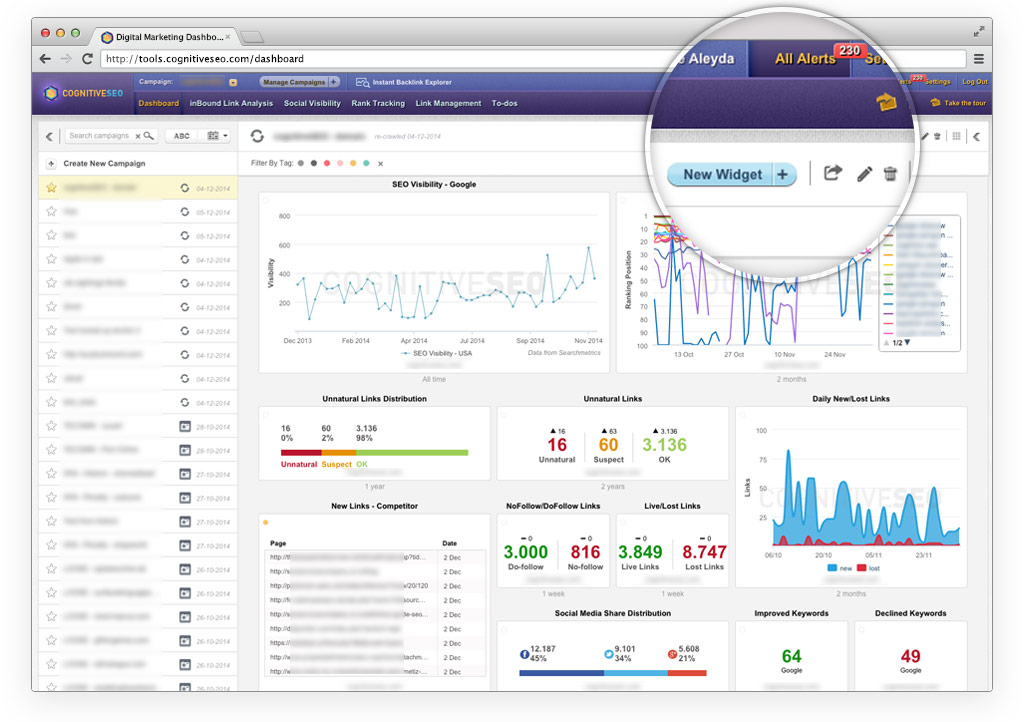Collapse the campaigns sidebar with the left chevron

50,136
